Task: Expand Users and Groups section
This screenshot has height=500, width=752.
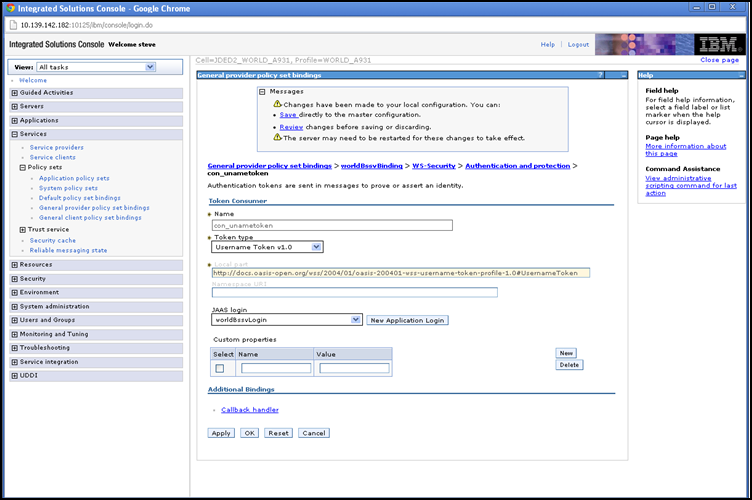Action: [15, 320]
